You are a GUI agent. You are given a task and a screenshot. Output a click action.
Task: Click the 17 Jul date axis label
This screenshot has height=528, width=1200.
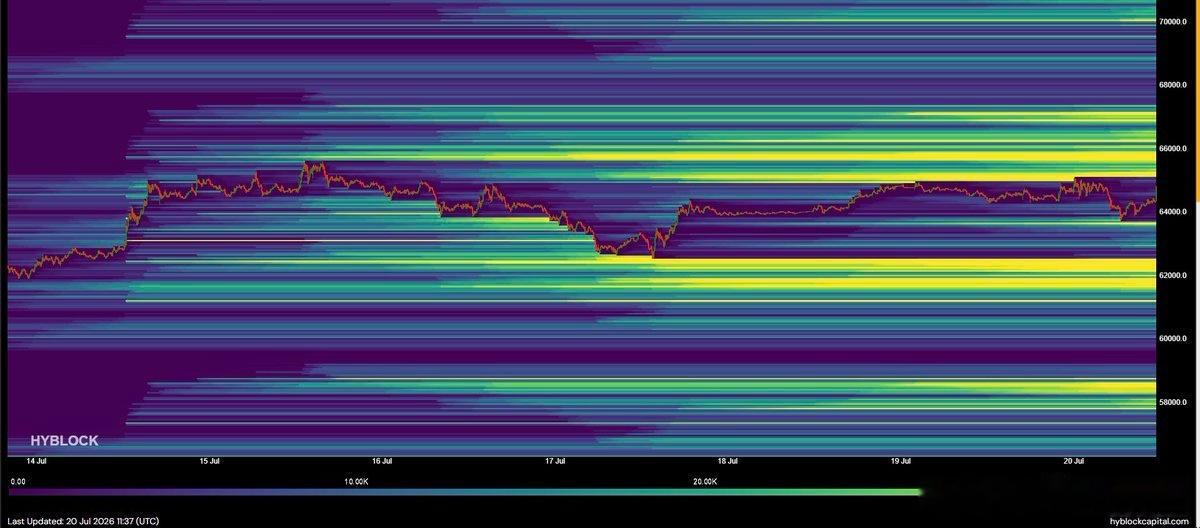555,461
